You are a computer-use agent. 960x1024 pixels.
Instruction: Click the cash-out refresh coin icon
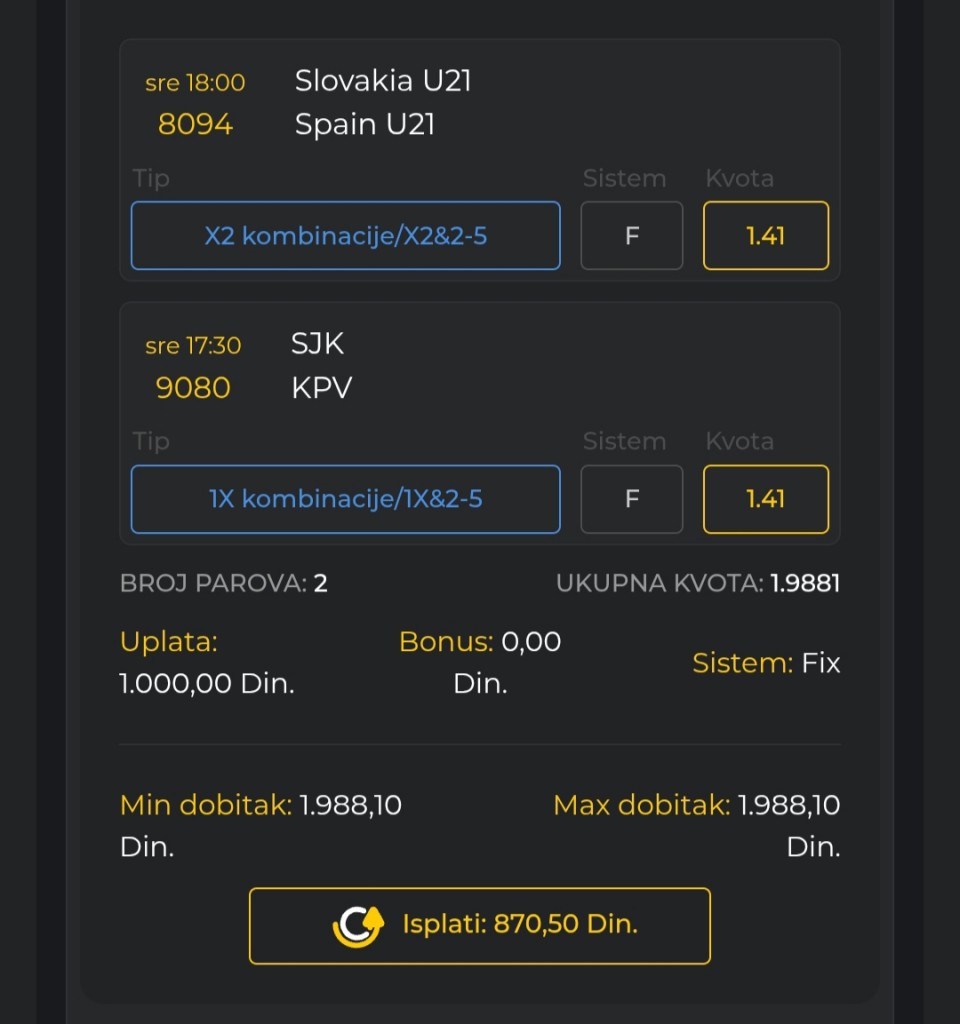pyautogui.click(x=358, y=925)
